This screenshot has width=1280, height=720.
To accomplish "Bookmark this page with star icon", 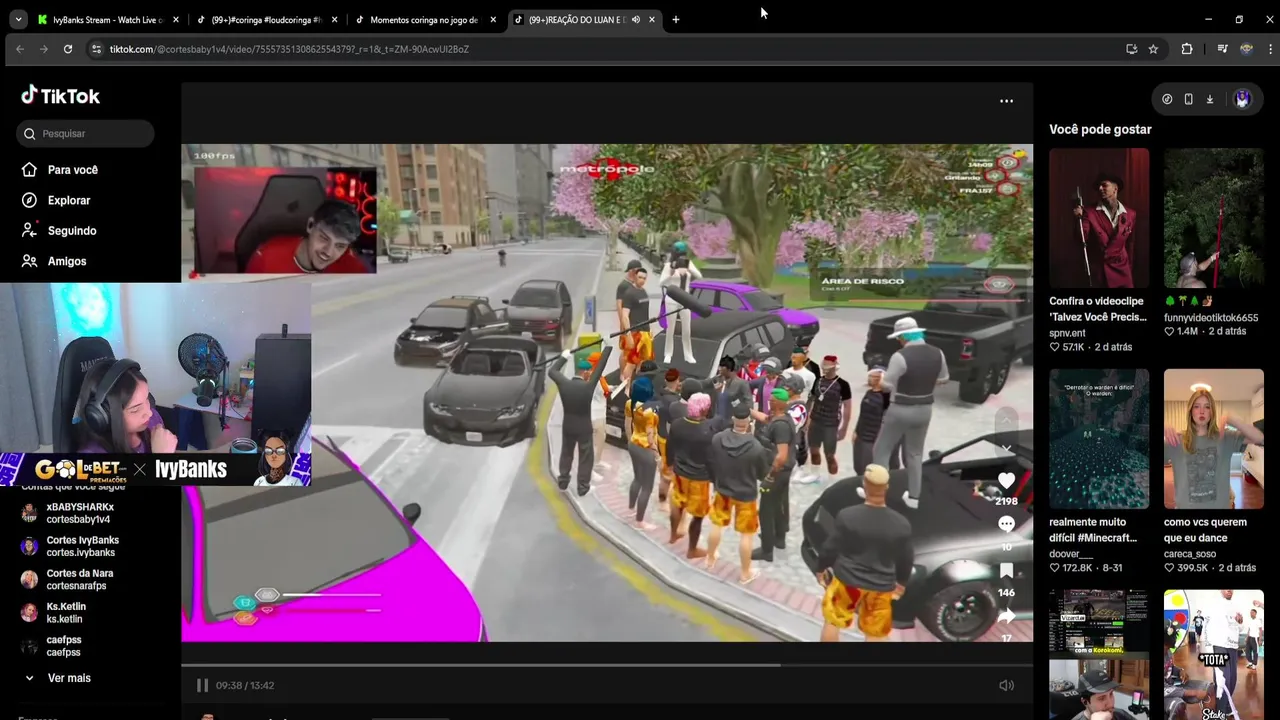I will (x=1153, y=49).
